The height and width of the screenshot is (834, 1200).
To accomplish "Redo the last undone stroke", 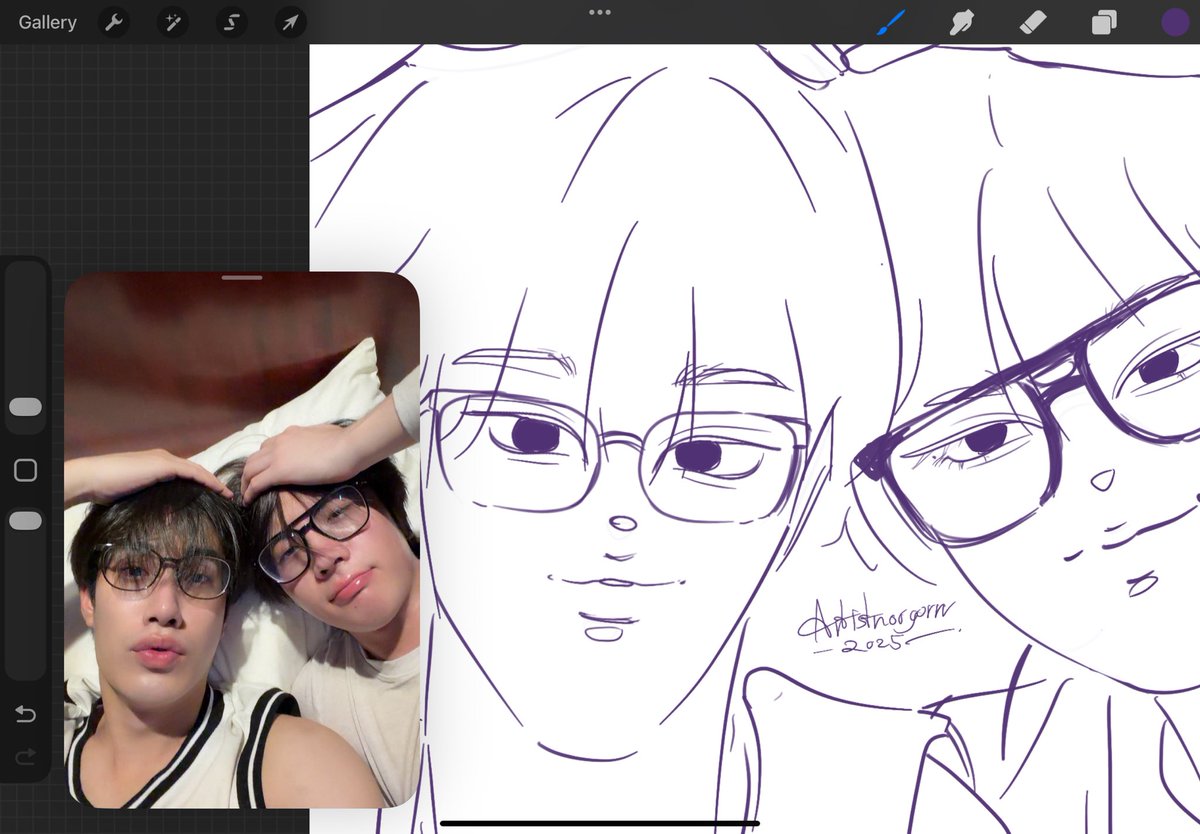I will click(25, 758).
